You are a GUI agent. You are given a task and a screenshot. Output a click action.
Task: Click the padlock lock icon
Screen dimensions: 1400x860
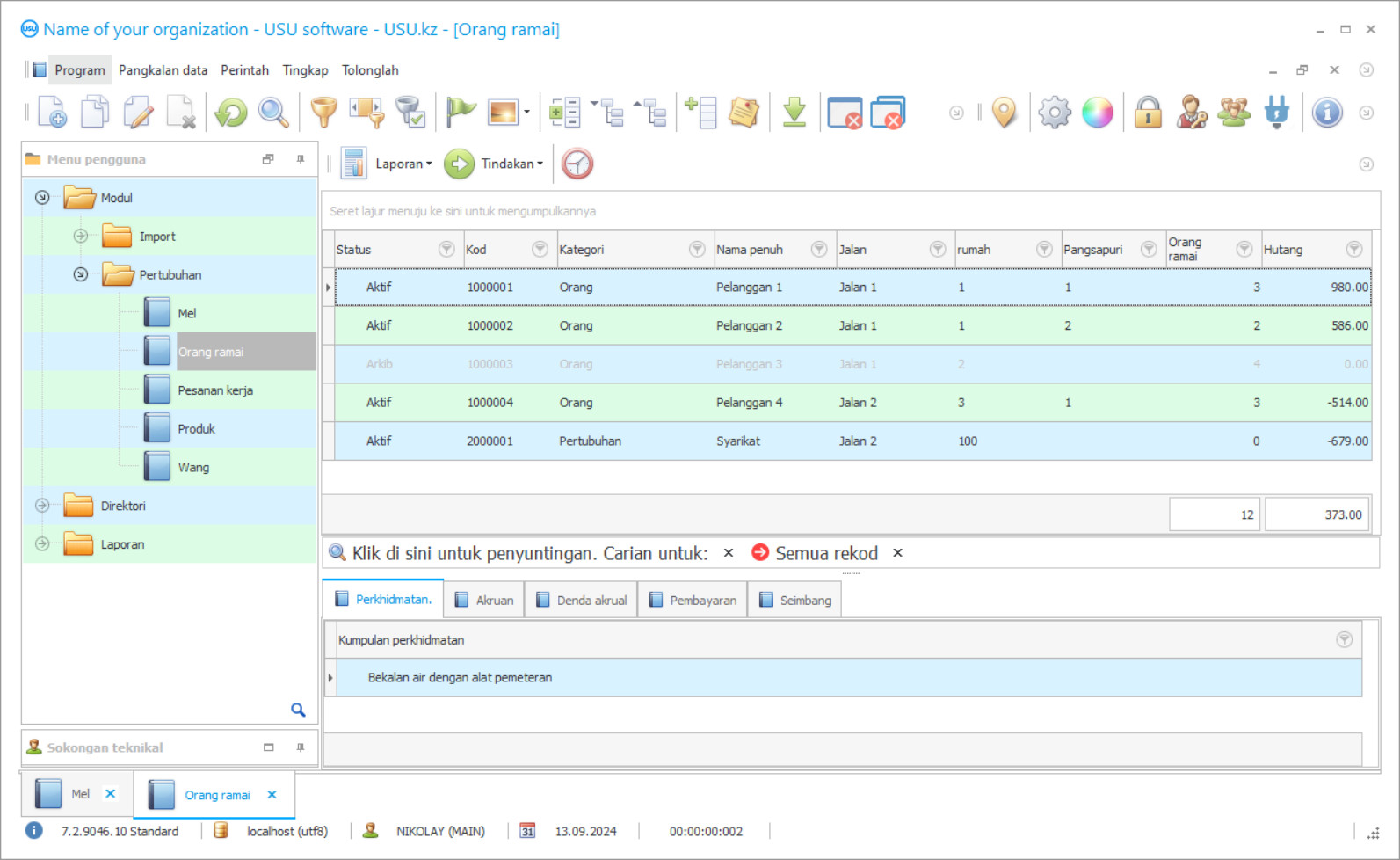1148,113
